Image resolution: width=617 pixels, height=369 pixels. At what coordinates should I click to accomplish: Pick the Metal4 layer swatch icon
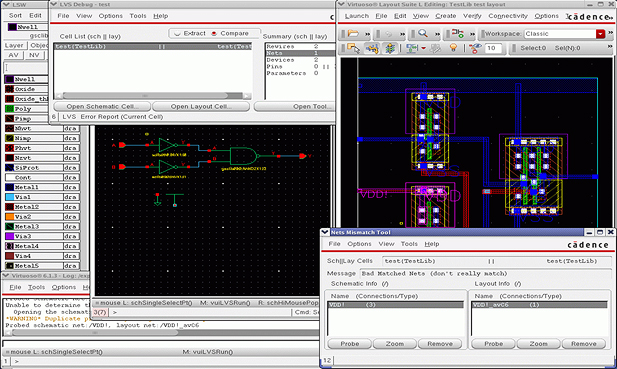coord(9,246)
